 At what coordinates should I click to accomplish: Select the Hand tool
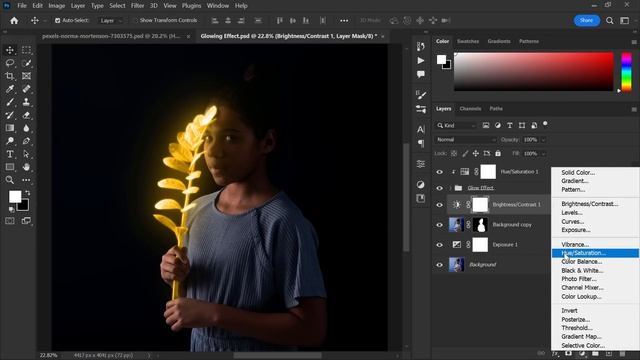point(26,167)
